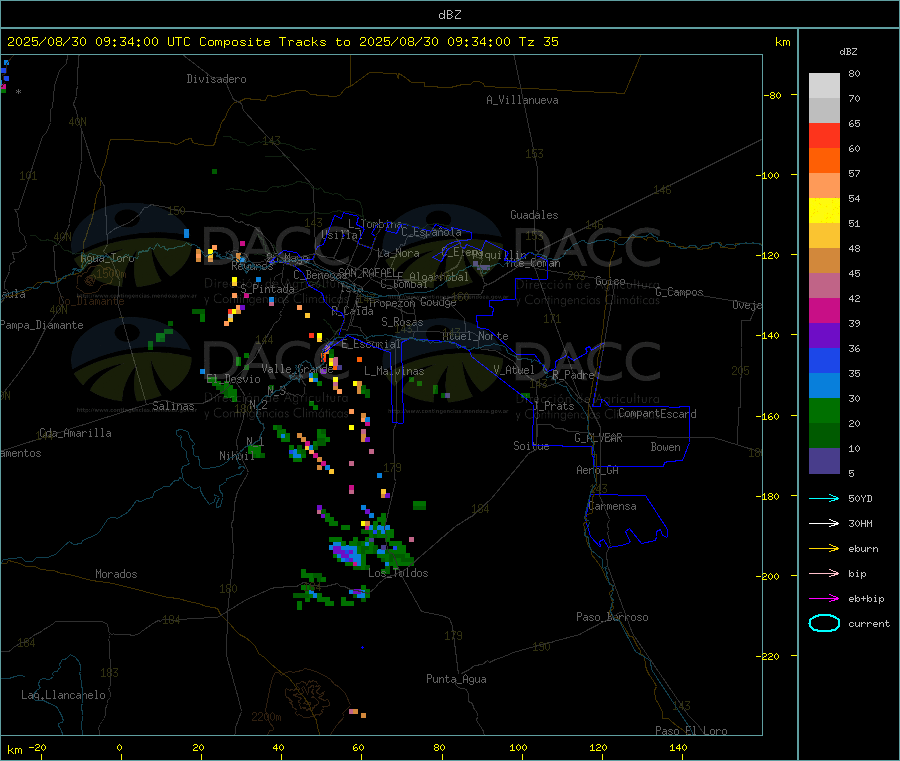This screenshot has width=900, height=761.
Task: Click the cyan current ellipse legend
Action: 824,623
